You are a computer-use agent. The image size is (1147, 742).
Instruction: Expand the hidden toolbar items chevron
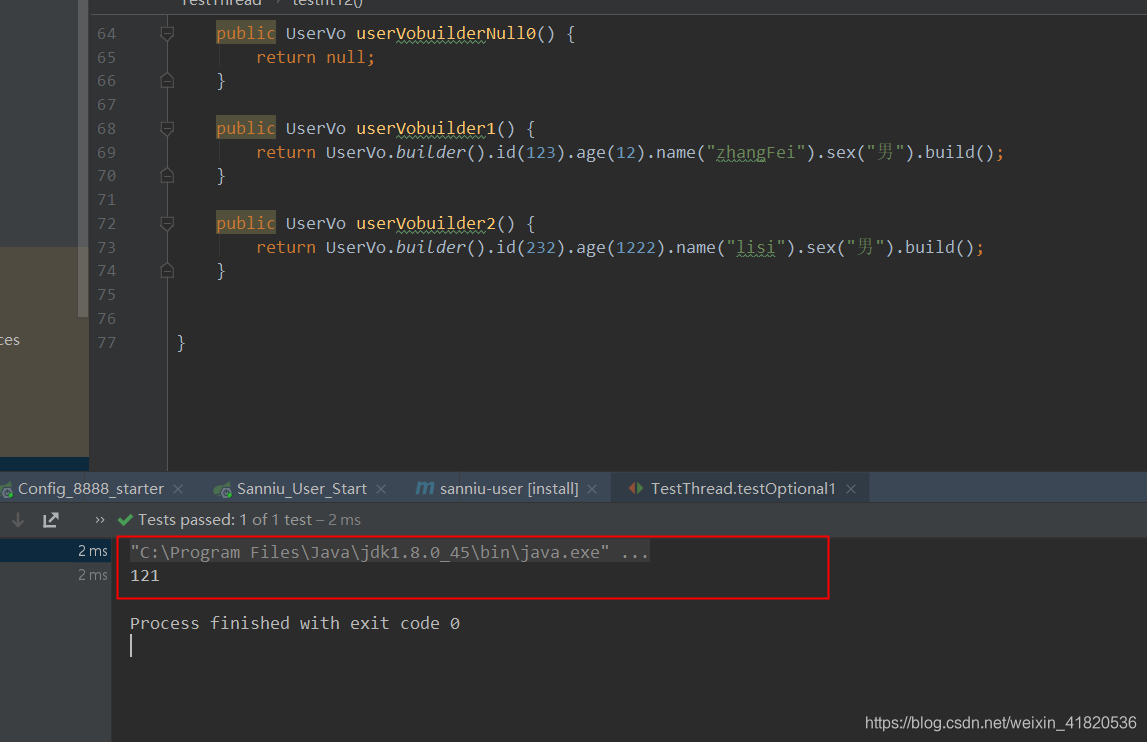pyautogui.click(x=99, y=520)
